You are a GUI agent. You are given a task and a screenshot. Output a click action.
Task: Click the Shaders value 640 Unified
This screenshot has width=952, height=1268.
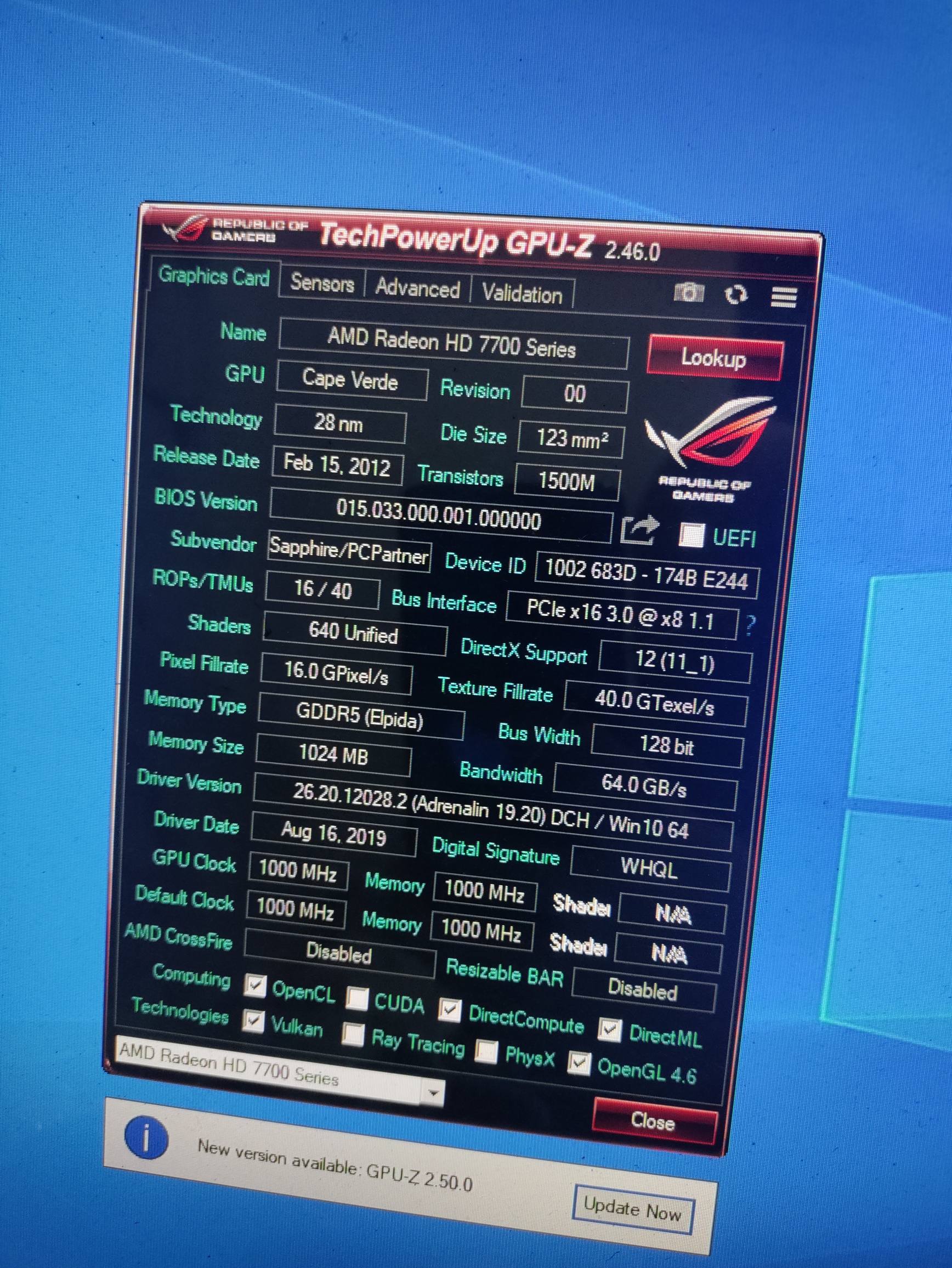(354, 633)
